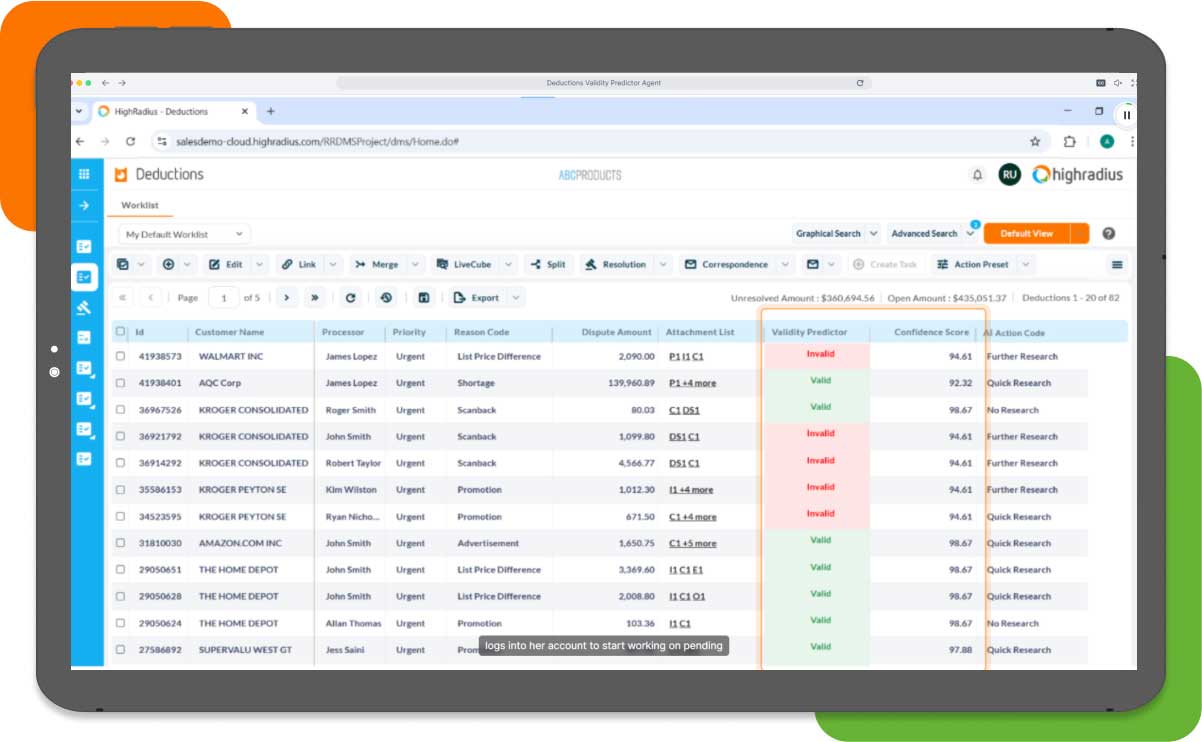Click the help question mark icon
The height and width of the screenshot is (742, 1202).
[1109, 234]
